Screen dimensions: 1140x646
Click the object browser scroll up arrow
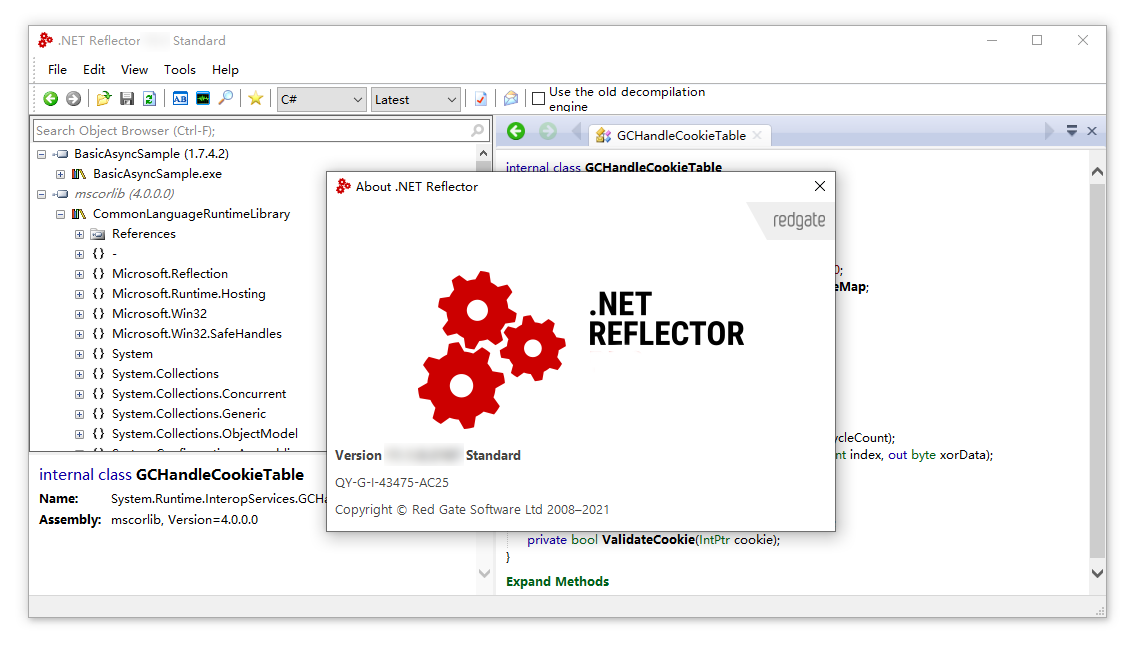[x=483, y=153]
